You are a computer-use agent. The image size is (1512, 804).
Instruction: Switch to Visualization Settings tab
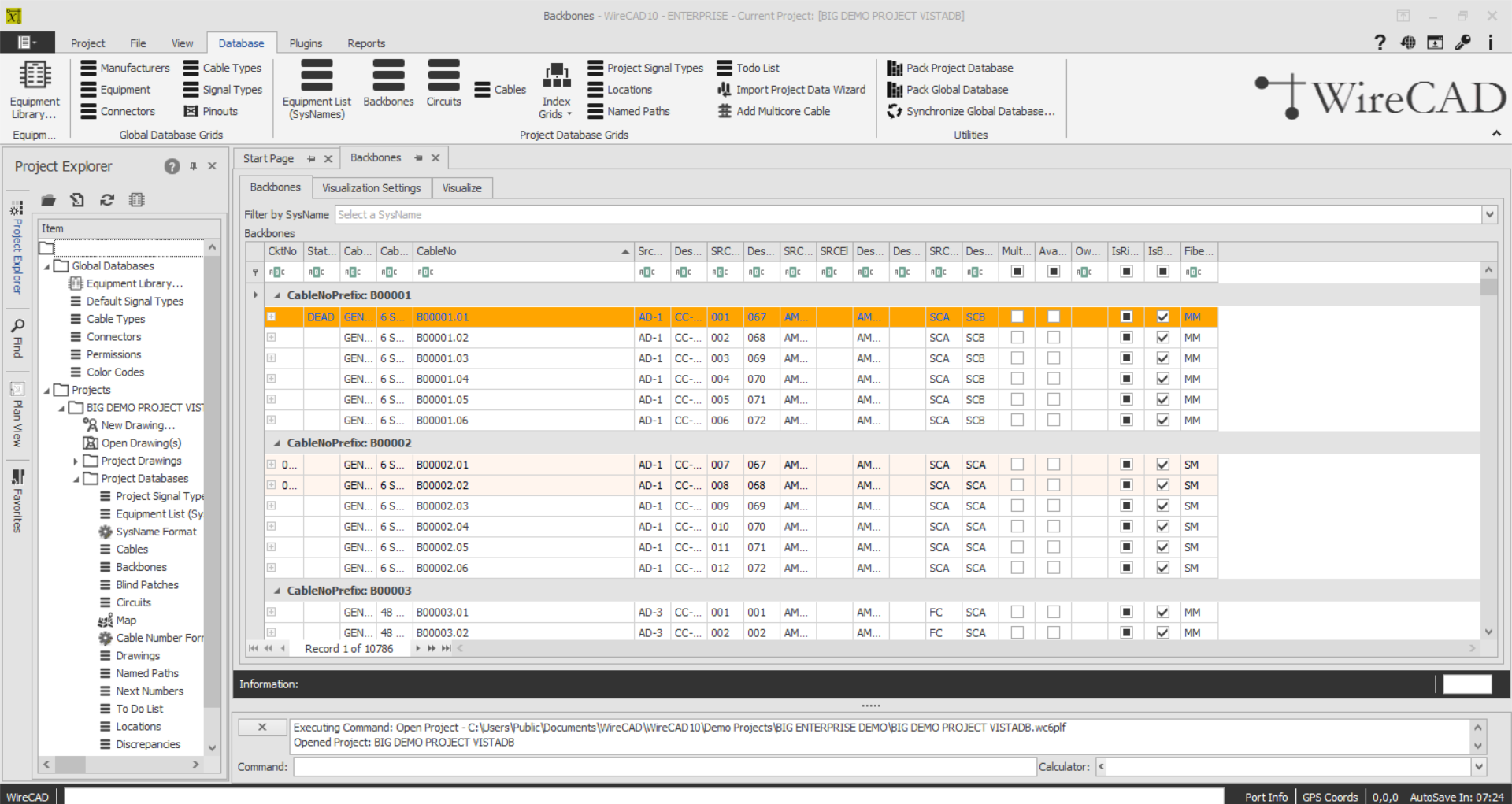point(371,188)
